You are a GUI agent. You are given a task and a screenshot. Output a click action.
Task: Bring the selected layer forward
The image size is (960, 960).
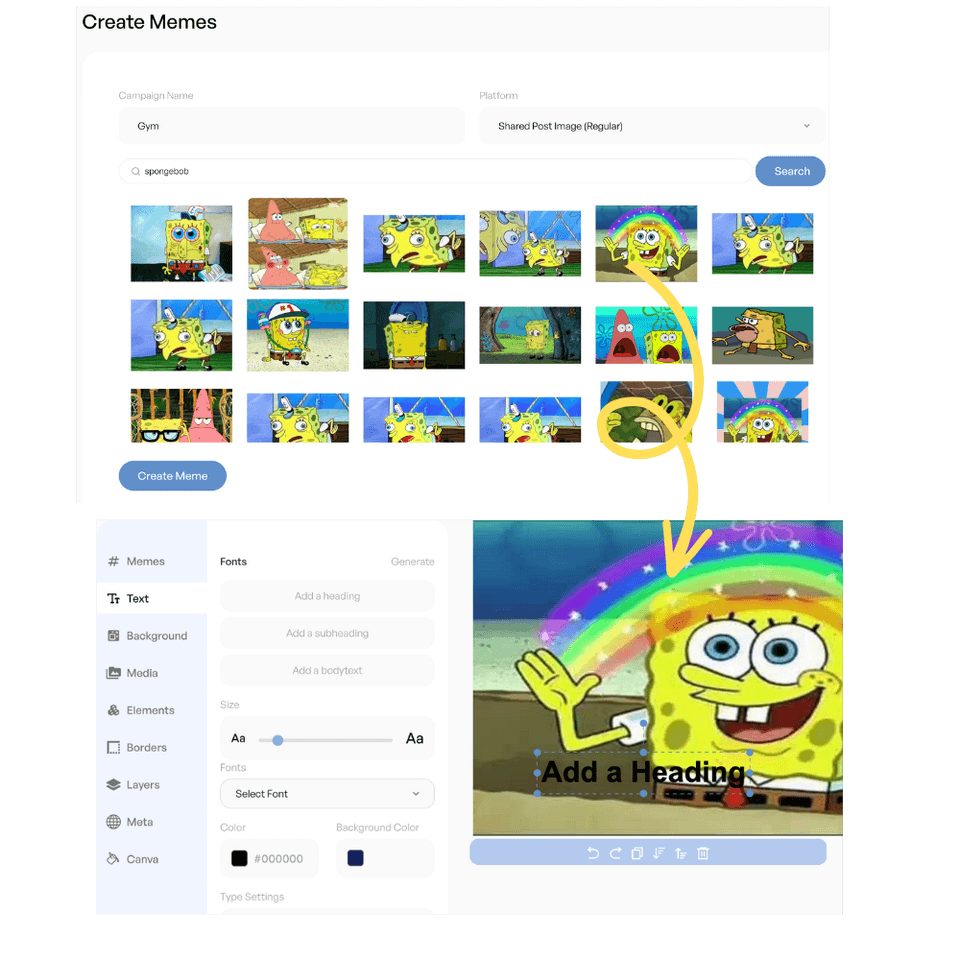tap(681, 853)
